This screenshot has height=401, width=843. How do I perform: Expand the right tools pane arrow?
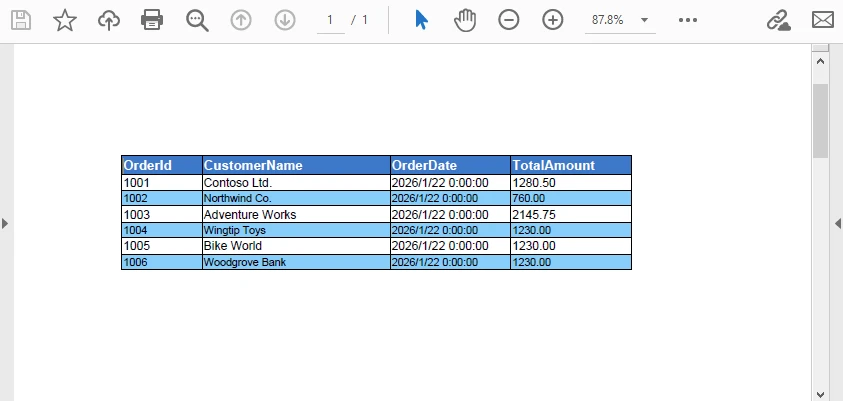point(838,223)
